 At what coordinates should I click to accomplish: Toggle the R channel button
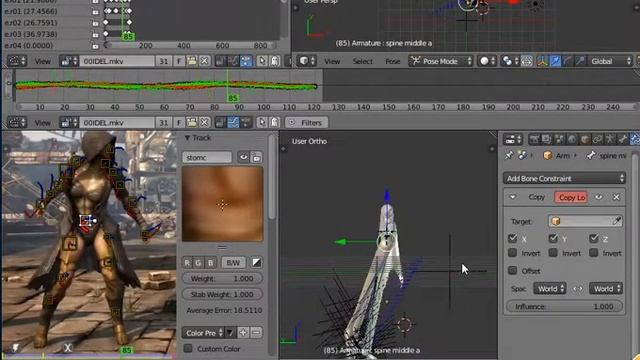click(x=187, y=262)
